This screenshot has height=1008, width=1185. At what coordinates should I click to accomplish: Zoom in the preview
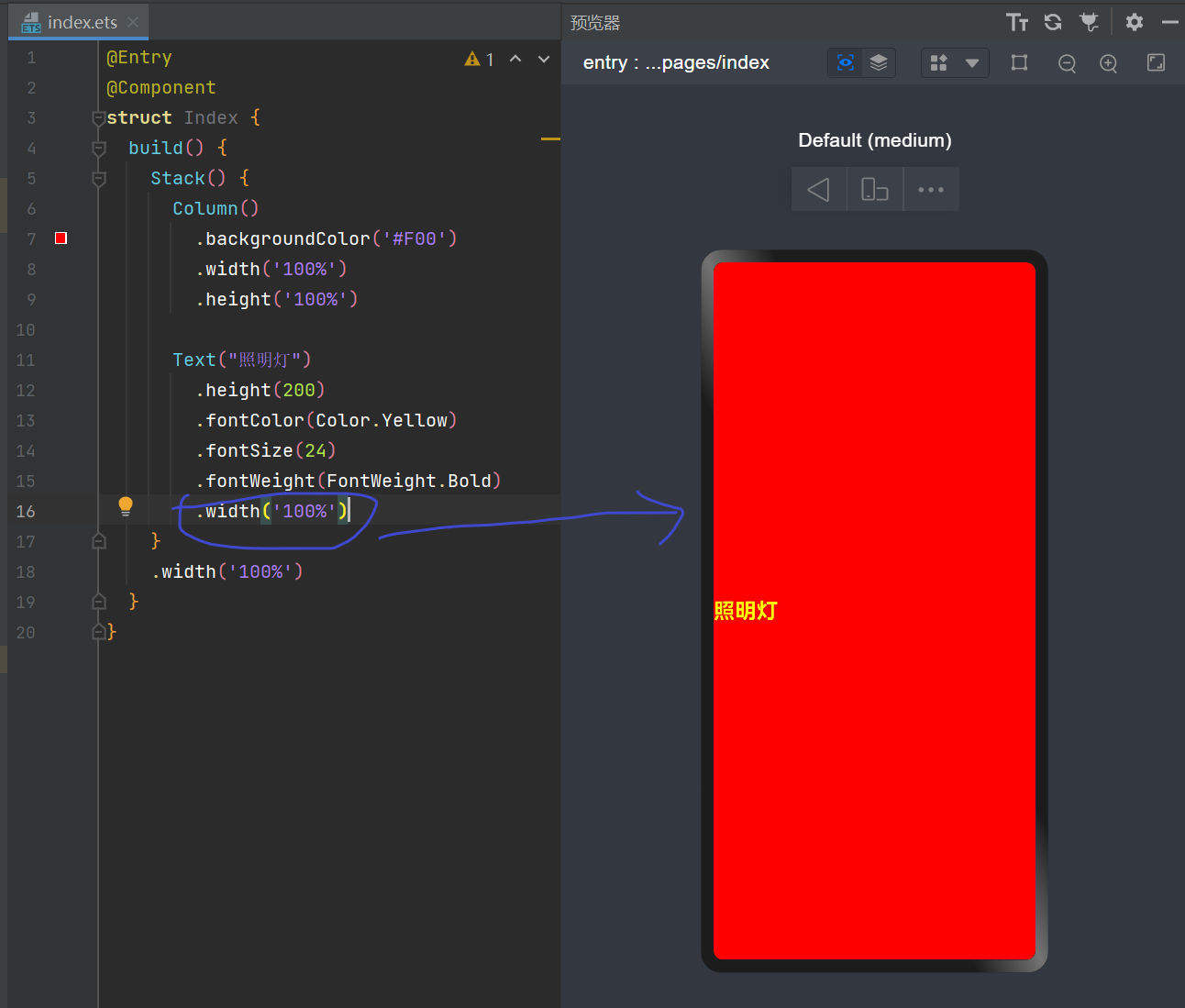(1109, 63)
